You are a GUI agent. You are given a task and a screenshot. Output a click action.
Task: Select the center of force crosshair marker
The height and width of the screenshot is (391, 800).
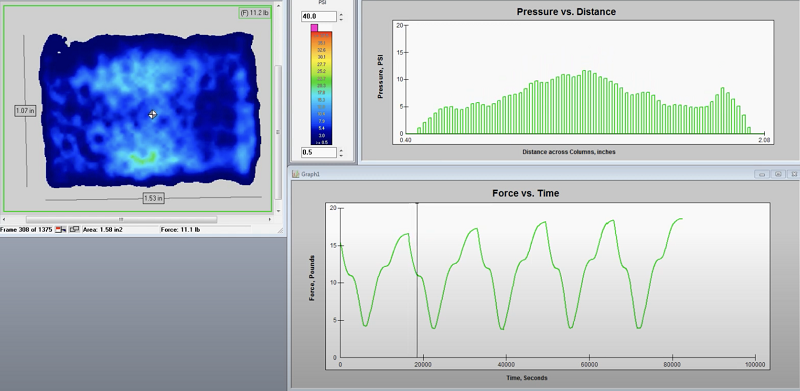153,115
